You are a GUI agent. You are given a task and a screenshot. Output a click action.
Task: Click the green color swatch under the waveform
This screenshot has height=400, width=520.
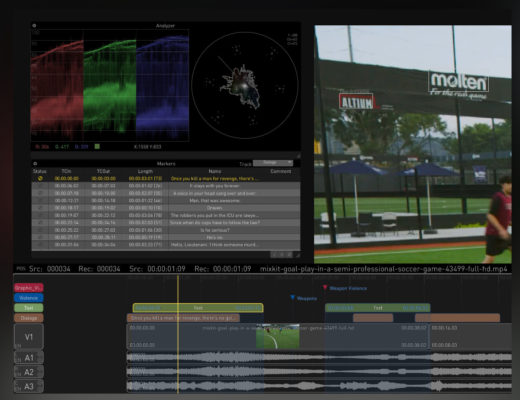coord(97,146)
